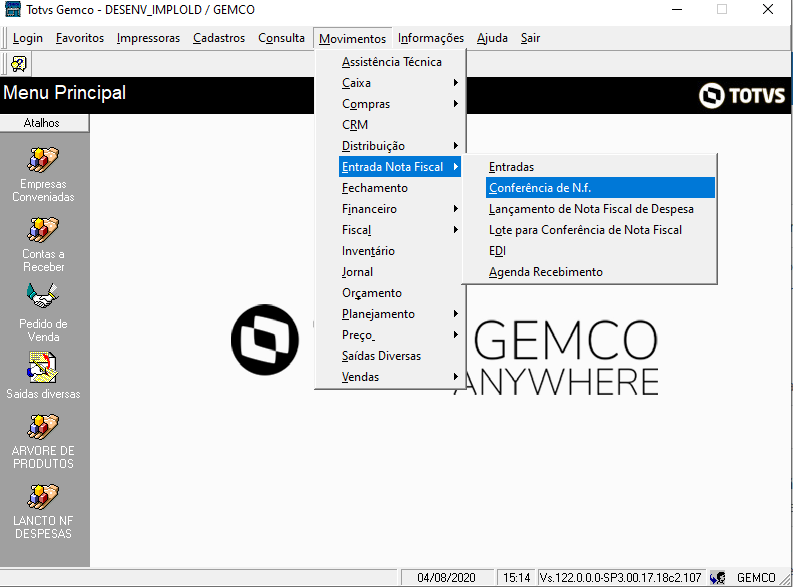Click the TOTVS logo in the header
This screenshot has width=793, height=587.
pos(742,96)
